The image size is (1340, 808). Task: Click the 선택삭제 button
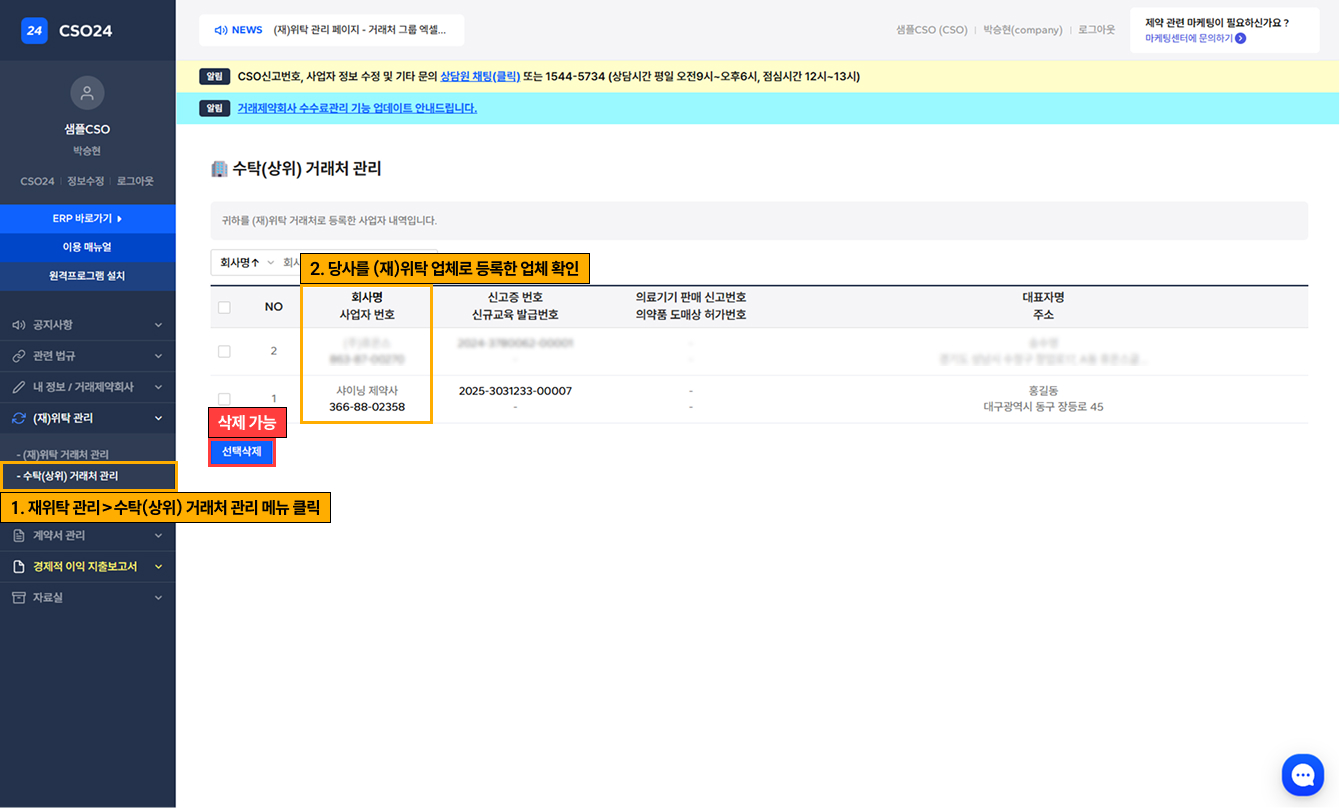(x=241, y=452)
